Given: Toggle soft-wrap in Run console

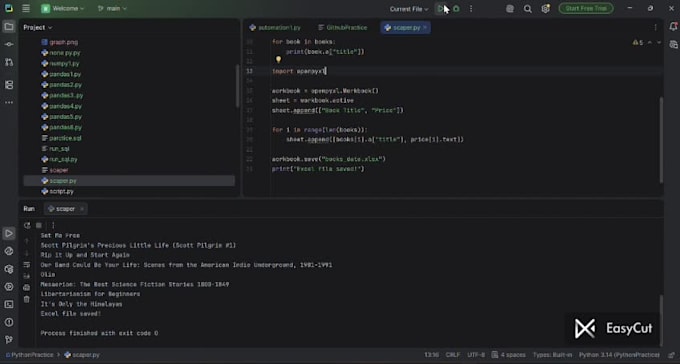Looking at the screenshot, I should point(26,265).
